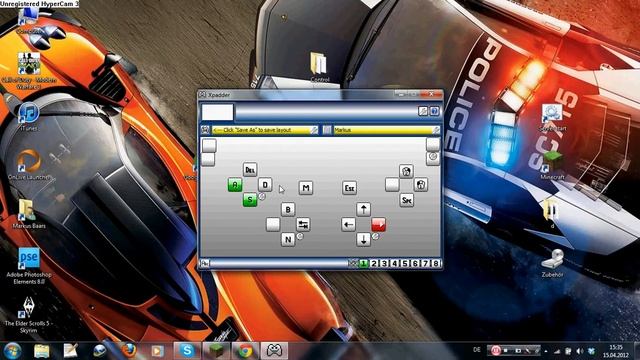Open the OnLive Launcher desktop shortcut

[29, 165]
